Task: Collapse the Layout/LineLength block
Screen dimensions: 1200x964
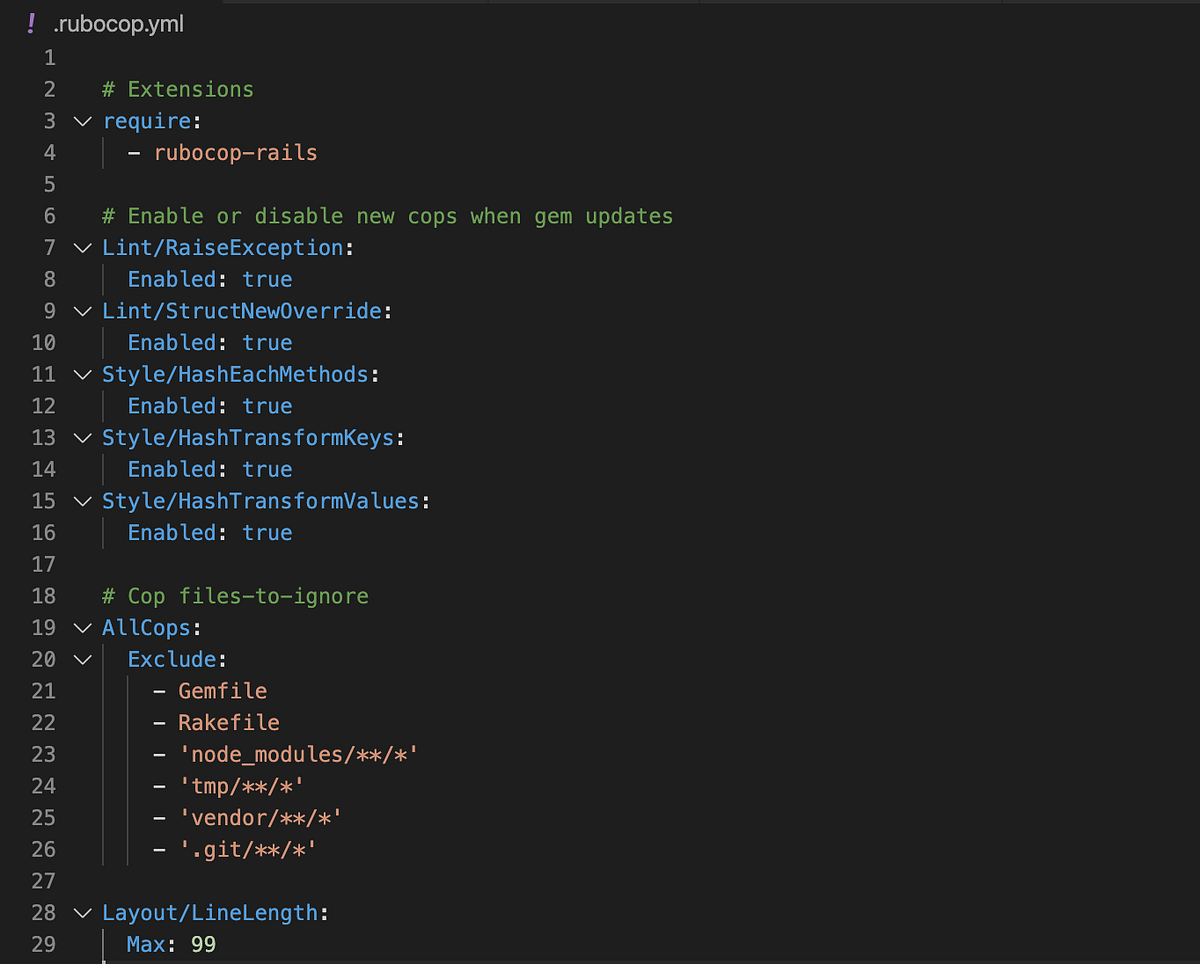Action: coord(82,913)
